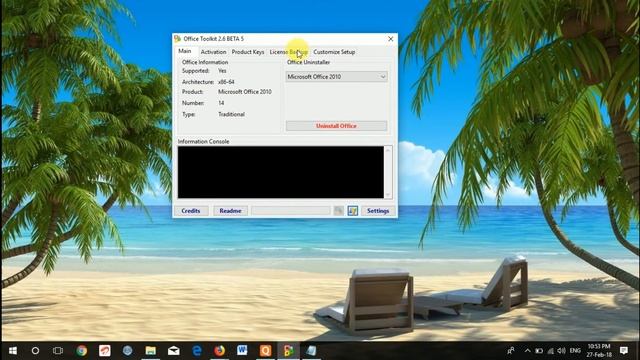
Task: Click the ENG language indicator
Action: (x=575, y=351)
